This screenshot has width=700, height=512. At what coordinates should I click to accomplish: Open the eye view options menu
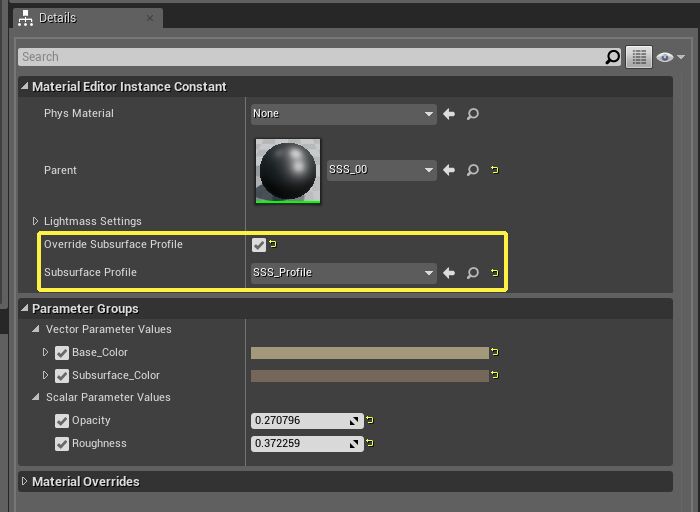click(x=670, y=57)
